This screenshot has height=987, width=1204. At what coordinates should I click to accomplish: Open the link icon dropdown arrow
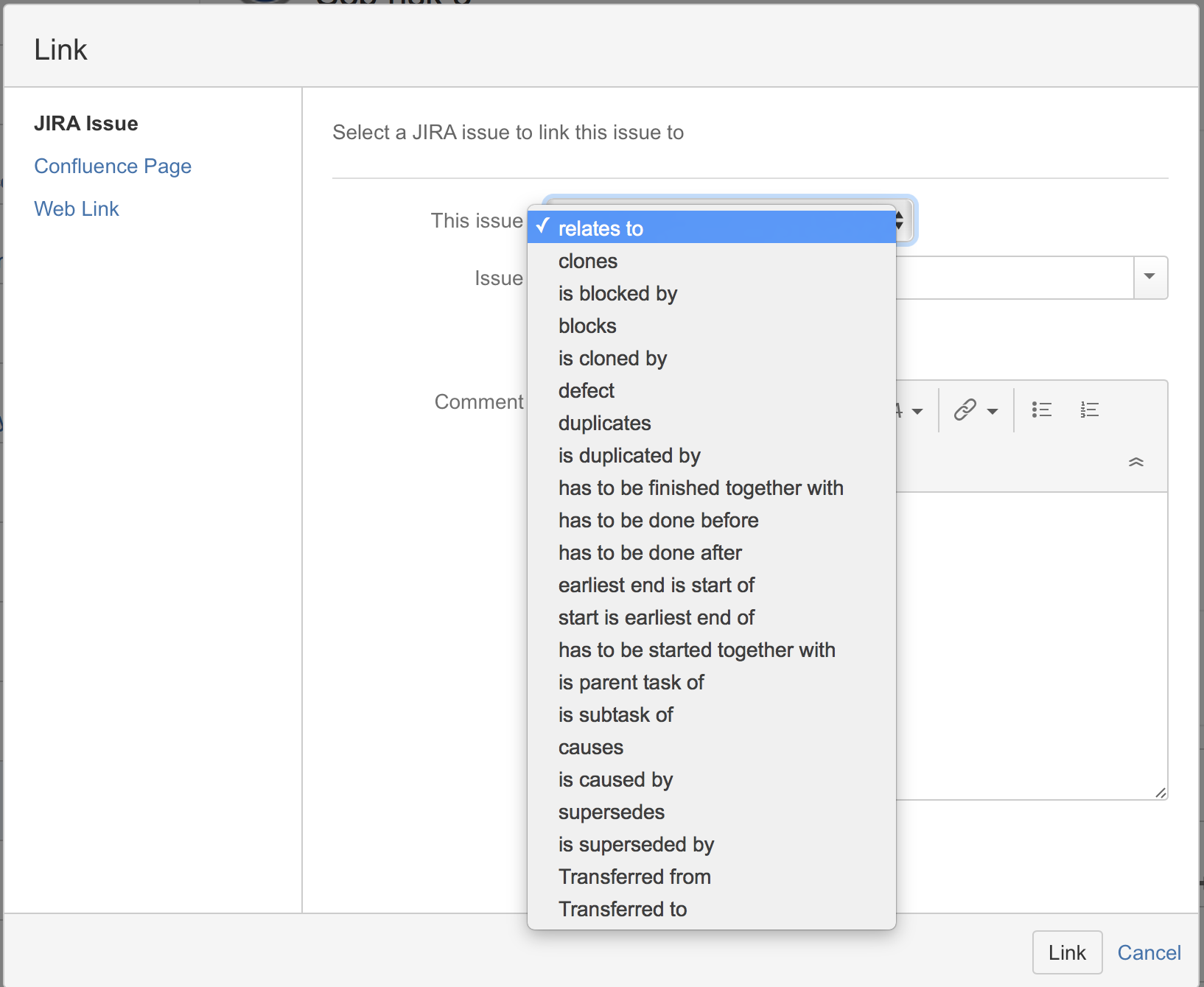(x=993, y=411)
